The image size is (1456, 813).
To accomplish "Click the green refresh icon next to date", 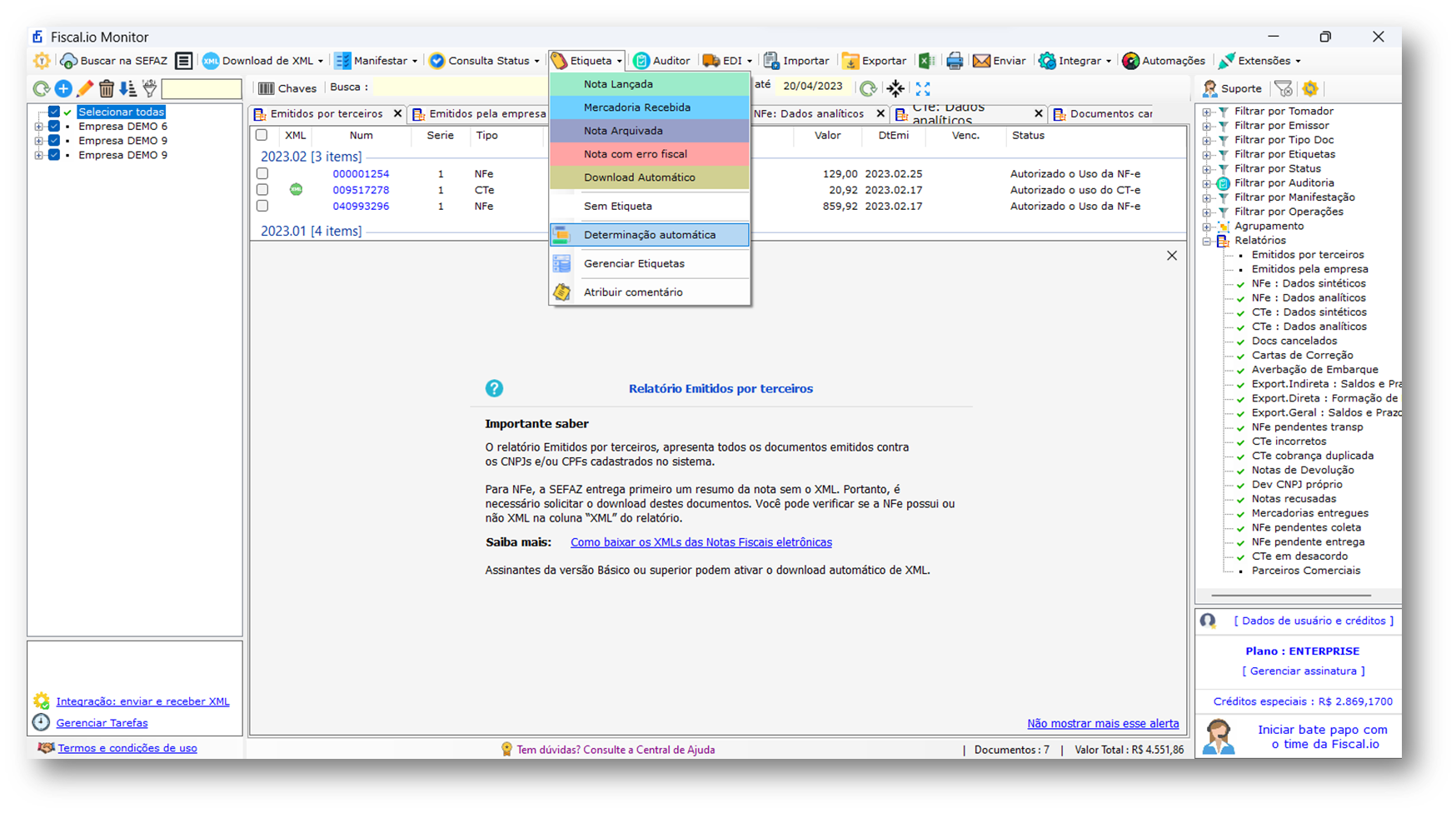I will pos(868,88).
